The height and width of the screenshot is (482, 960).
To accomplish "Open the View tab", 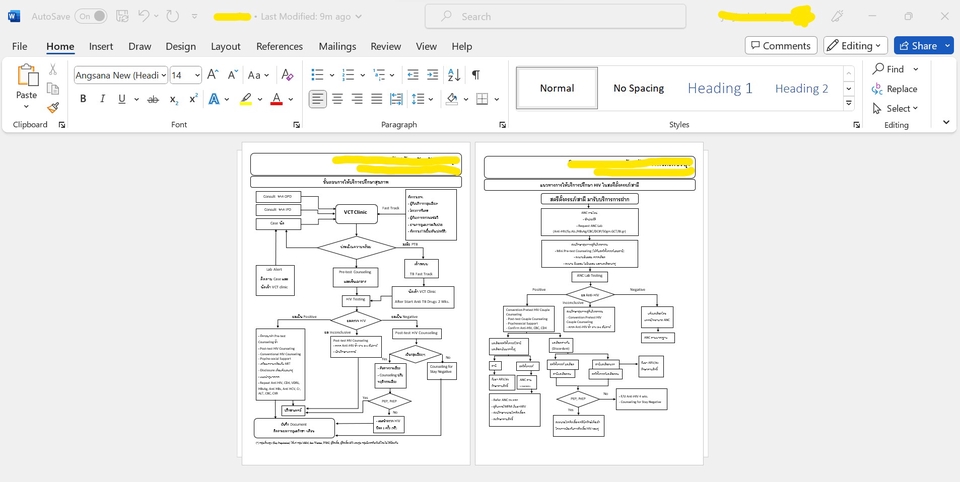I will (x=426, y=46).
